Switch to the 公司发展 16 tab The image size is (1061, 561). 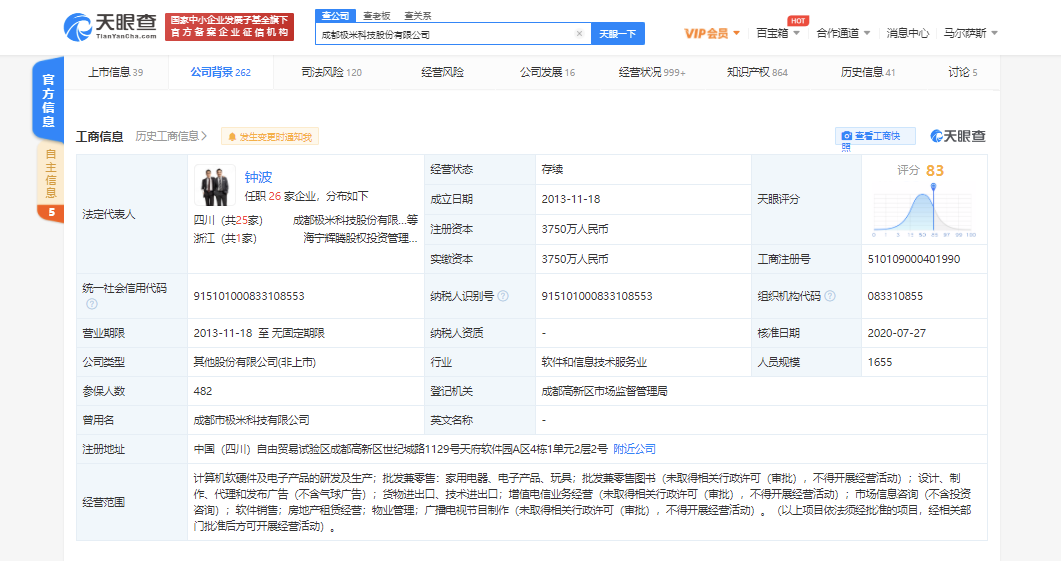(547, 72)
